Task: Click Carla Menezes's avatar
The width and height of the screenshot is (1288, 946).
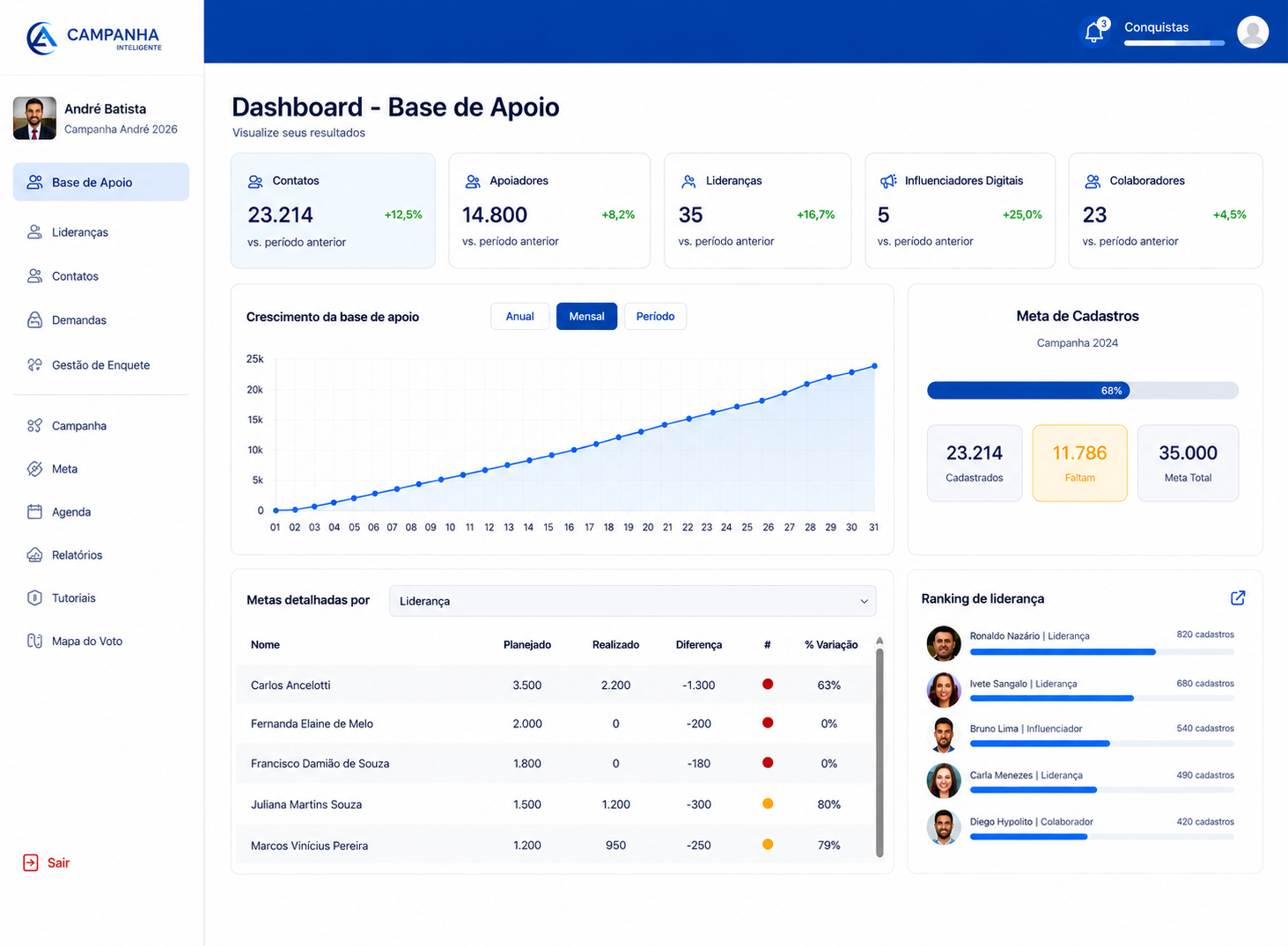Action: 944,781
